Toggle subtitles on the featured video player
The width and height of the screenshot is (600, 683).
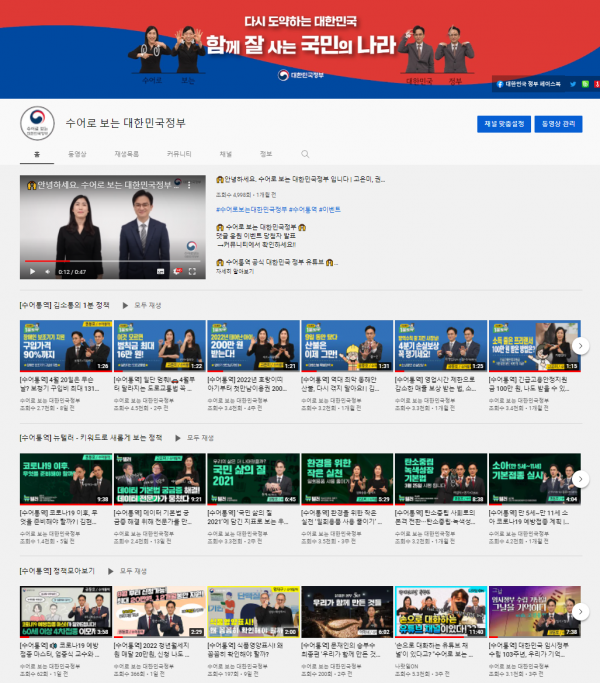[x=159, y=271]
